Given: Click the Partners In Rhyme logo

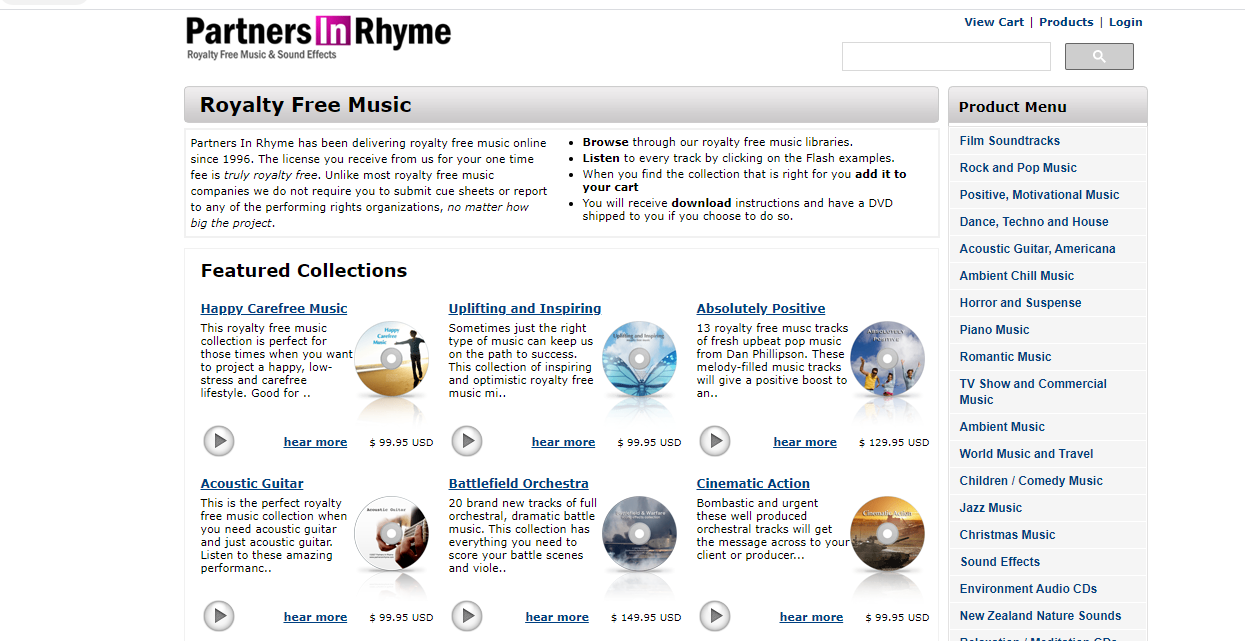Looking at the screenshot, I should 318,38.
